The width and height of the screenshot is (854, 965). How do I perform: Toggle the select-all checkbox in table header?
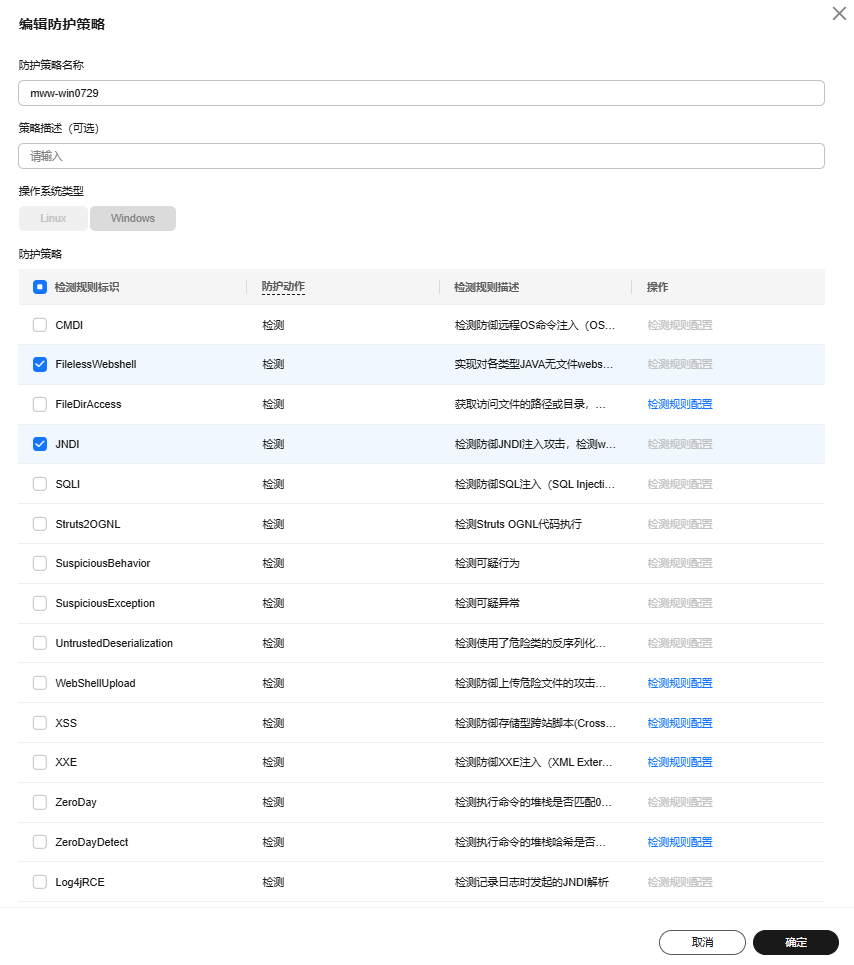pyautogui.click(x=40, y=287)
